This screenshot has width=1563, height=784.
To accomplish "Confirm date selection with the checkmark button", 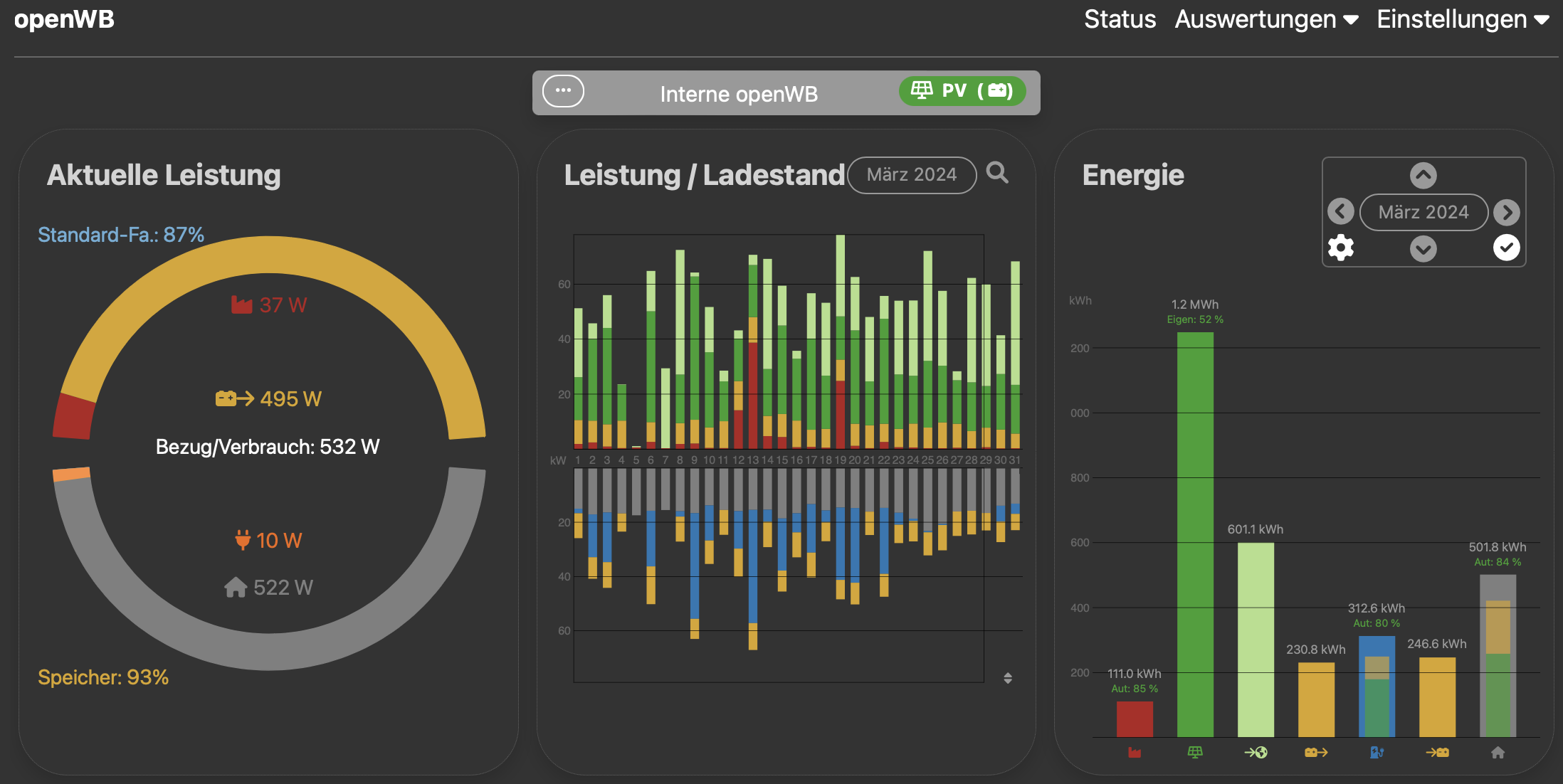I will pyautogui.click(x=1506, y=248).
